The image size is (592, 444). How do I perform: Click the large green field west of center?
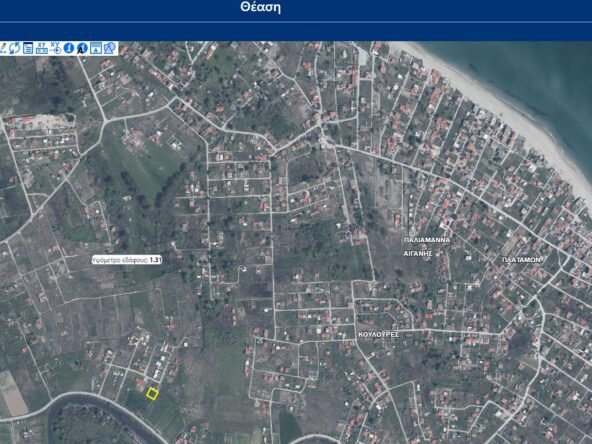pyautogui.click(x=143, y=166)
